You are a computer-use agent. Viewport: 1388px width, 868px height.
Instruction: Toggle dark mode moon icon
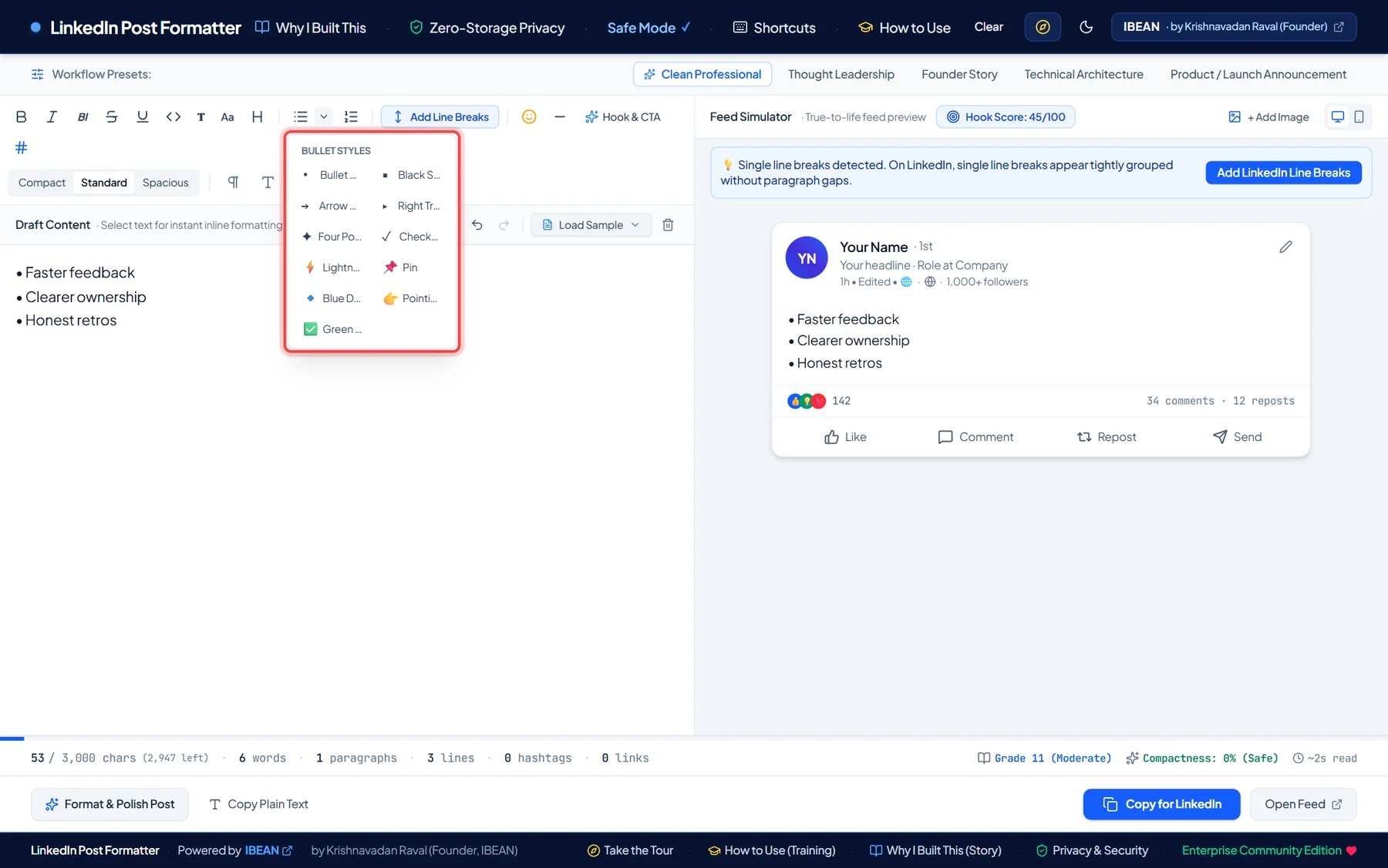[x=1086, y=27]
